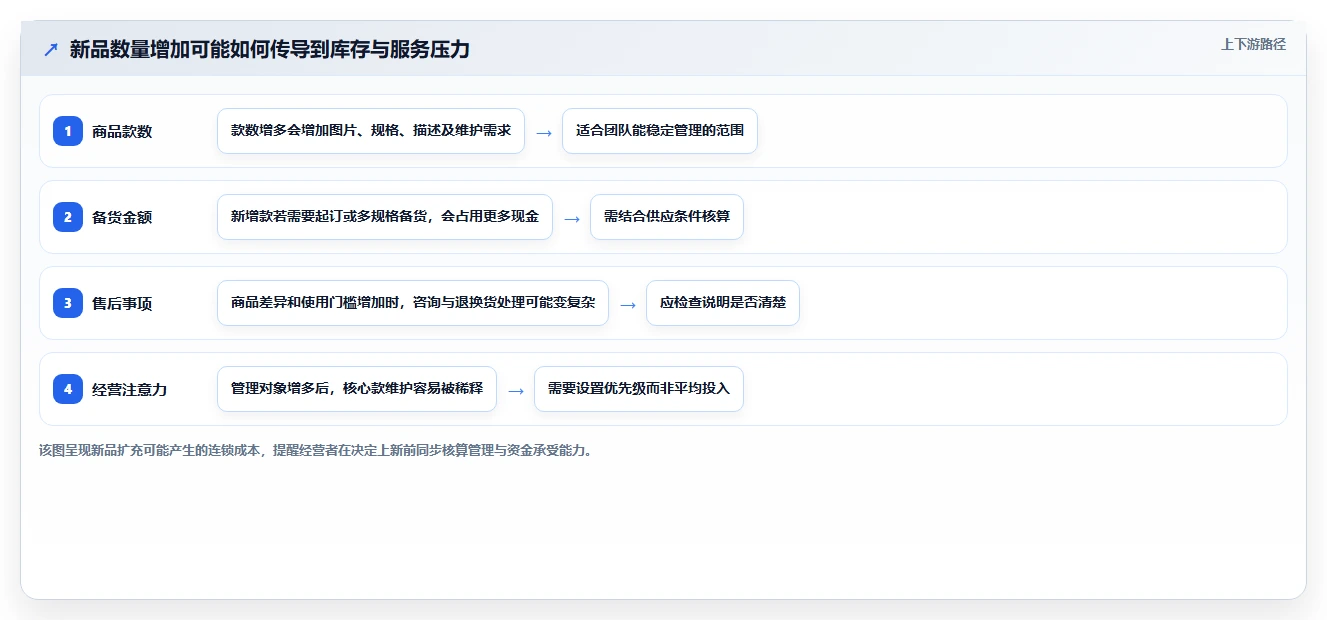The height and width of the screenshot is (620, 1327).
Task: Select the 售后事项 row label
Action: click(122, 303)
